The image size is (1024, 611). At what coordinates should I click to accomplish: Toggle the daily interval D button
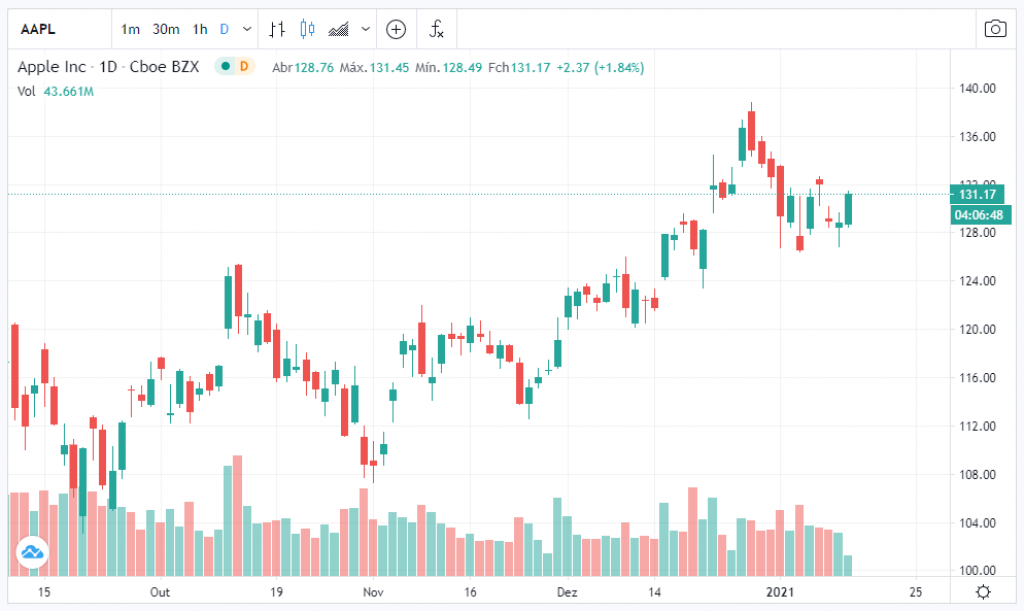click(x=226, y=29)
